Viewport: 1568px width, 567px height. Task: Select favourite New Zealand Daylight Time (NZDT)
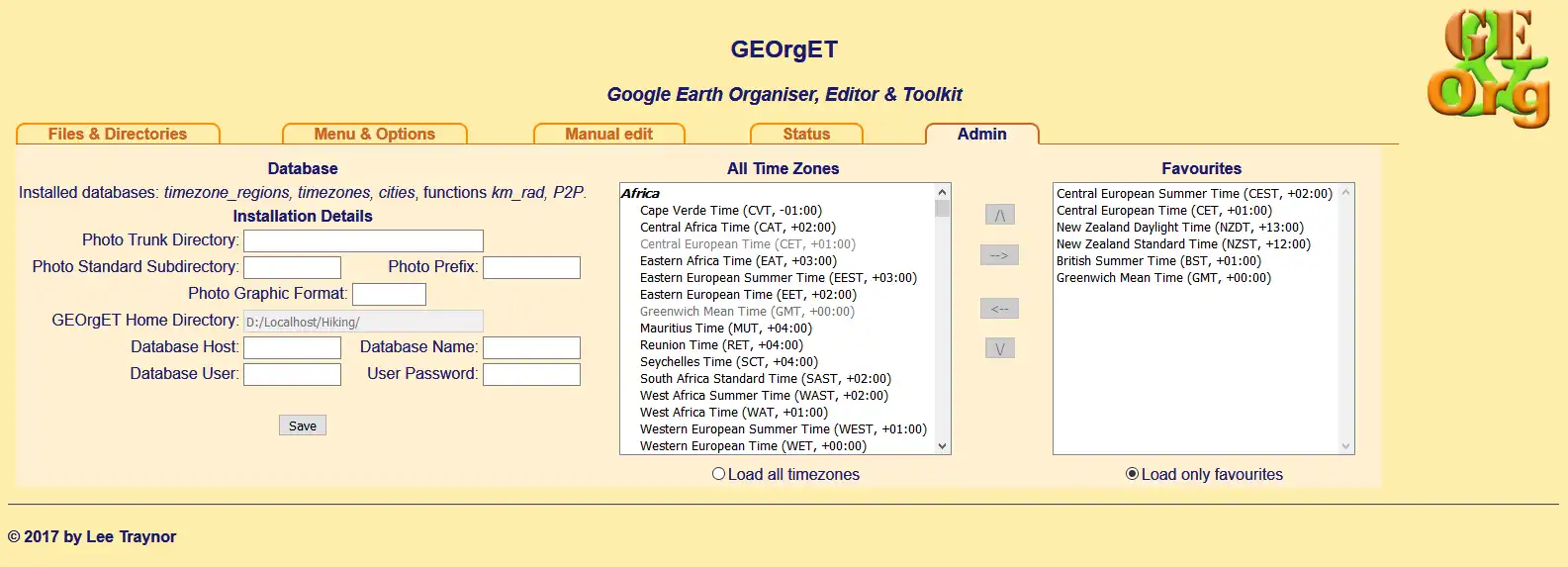(1180, 228)
